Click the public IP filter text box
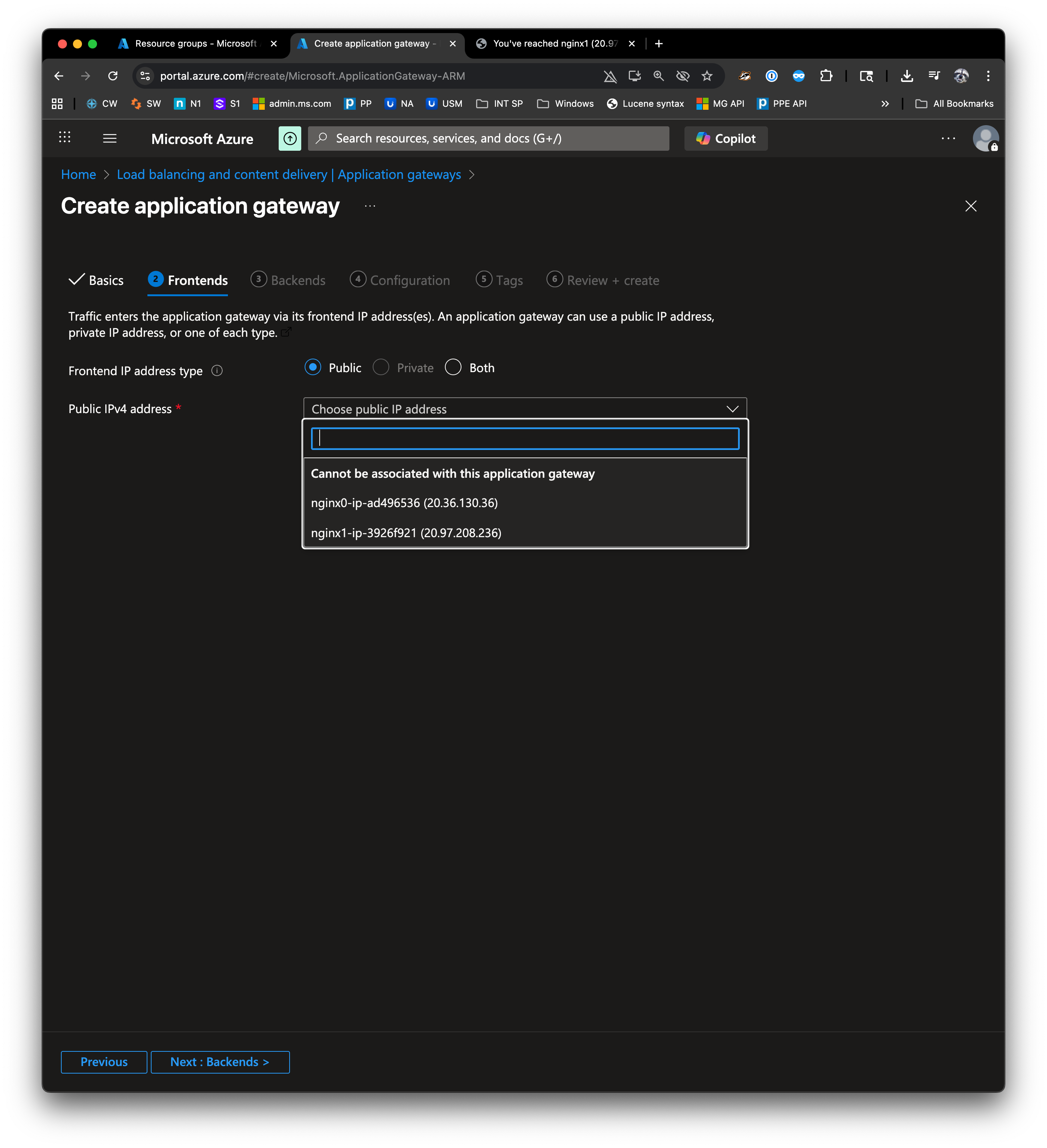1047x1148 pixels. click(x=525, y=438)
